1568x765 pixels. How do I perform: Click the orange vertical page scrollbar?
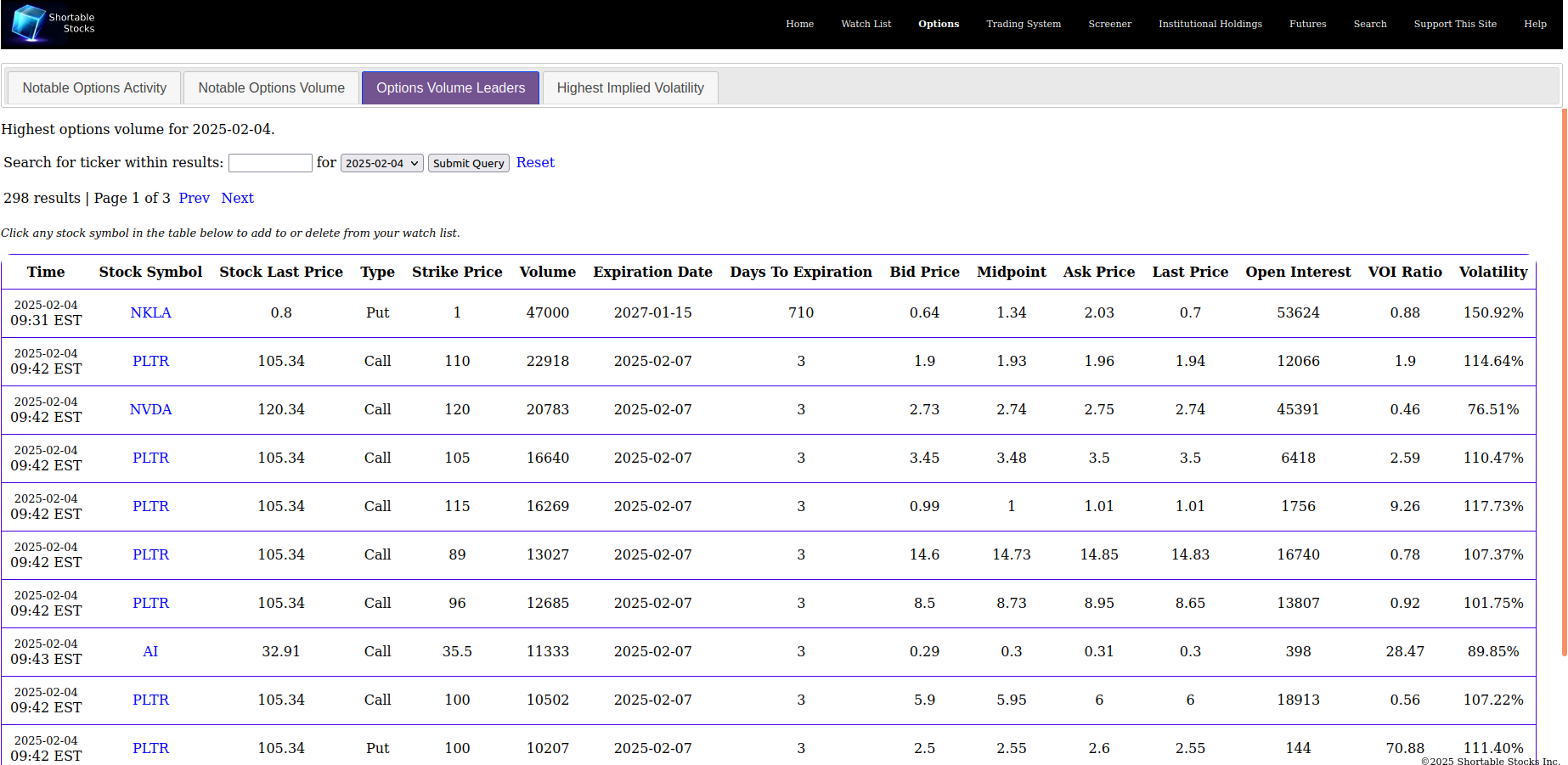tap(1565, 382)
